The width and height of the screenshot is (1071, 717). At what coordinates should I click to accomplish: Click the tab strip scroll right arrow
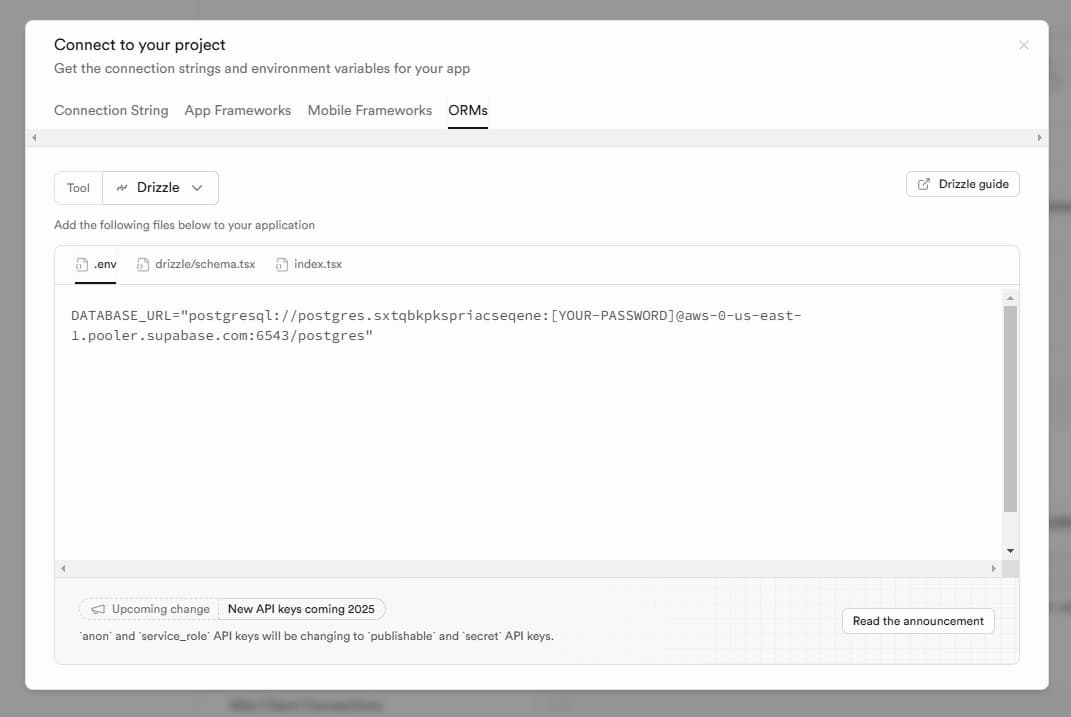(x=1040, y=137)
